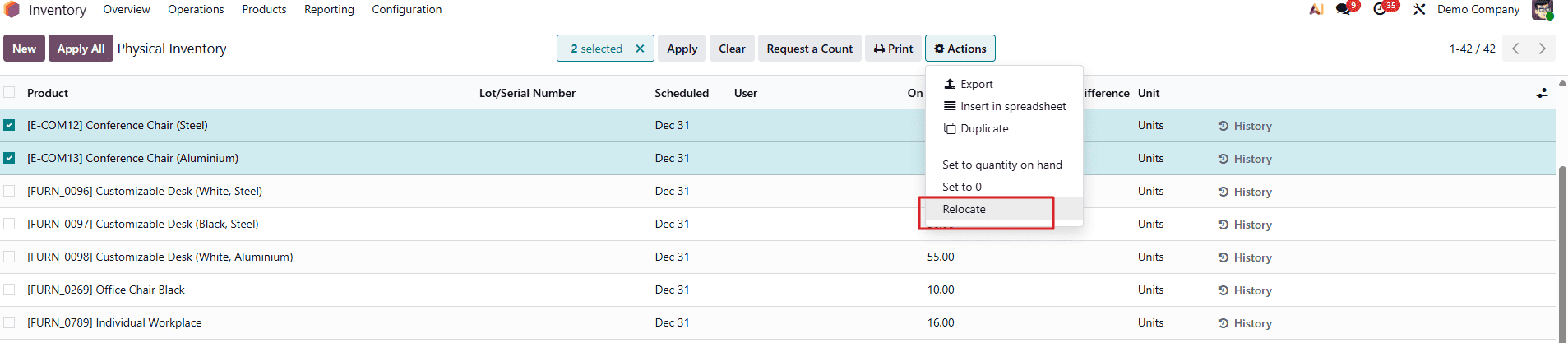
Task: Open the messages icon with badge 9
Action: pos(1345,9)
